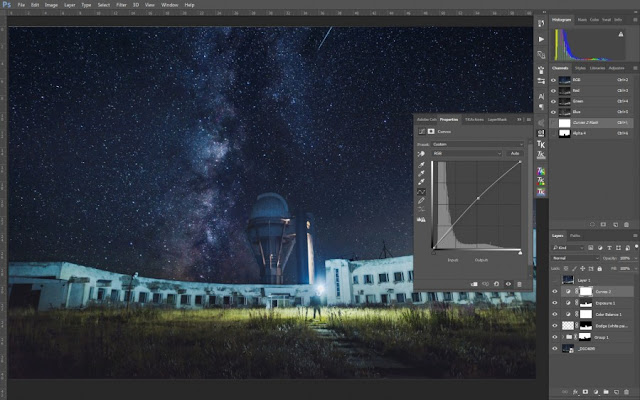
Task: Create new channel icon in Channels panel
Action: coord(615,224)
